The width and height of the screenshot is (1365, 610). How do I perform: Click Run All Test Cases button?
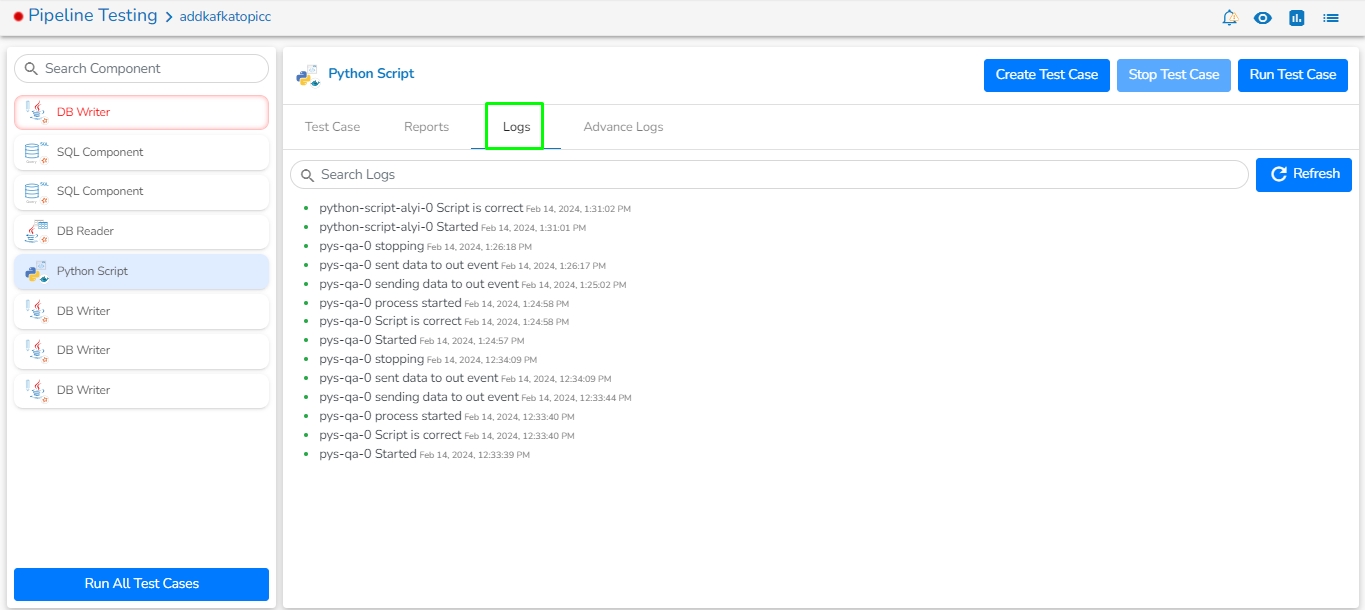[141, 584]
